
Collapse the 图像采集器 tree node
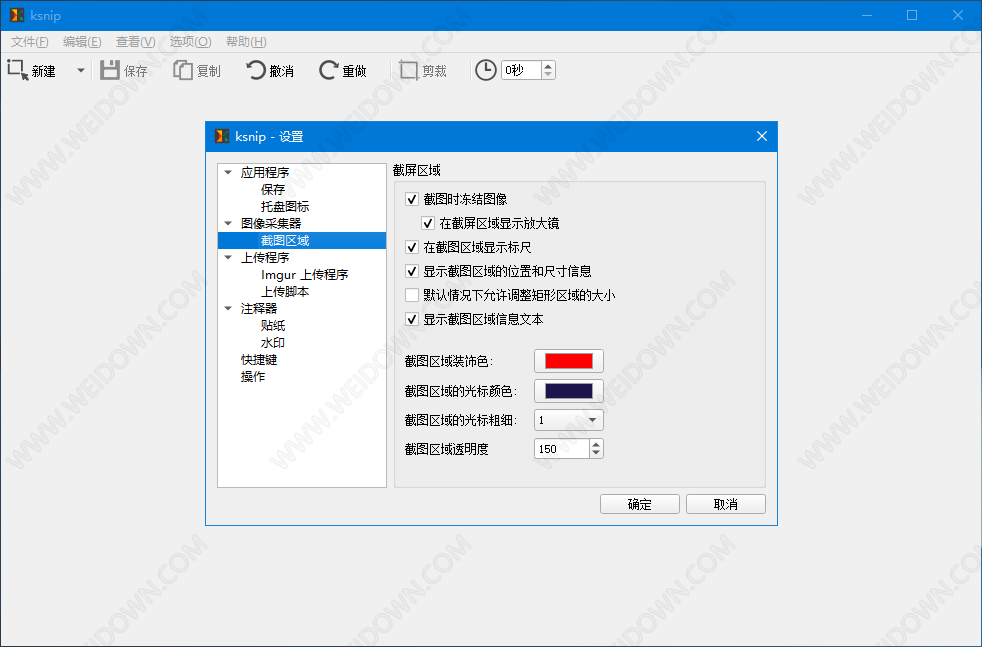(228, 223)
